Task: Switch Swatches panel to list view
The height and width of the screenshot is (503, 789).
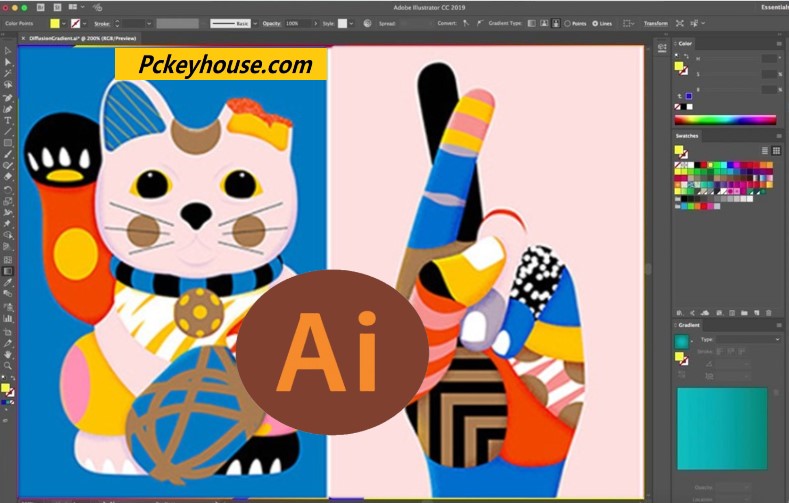Action: coord(765,150)
